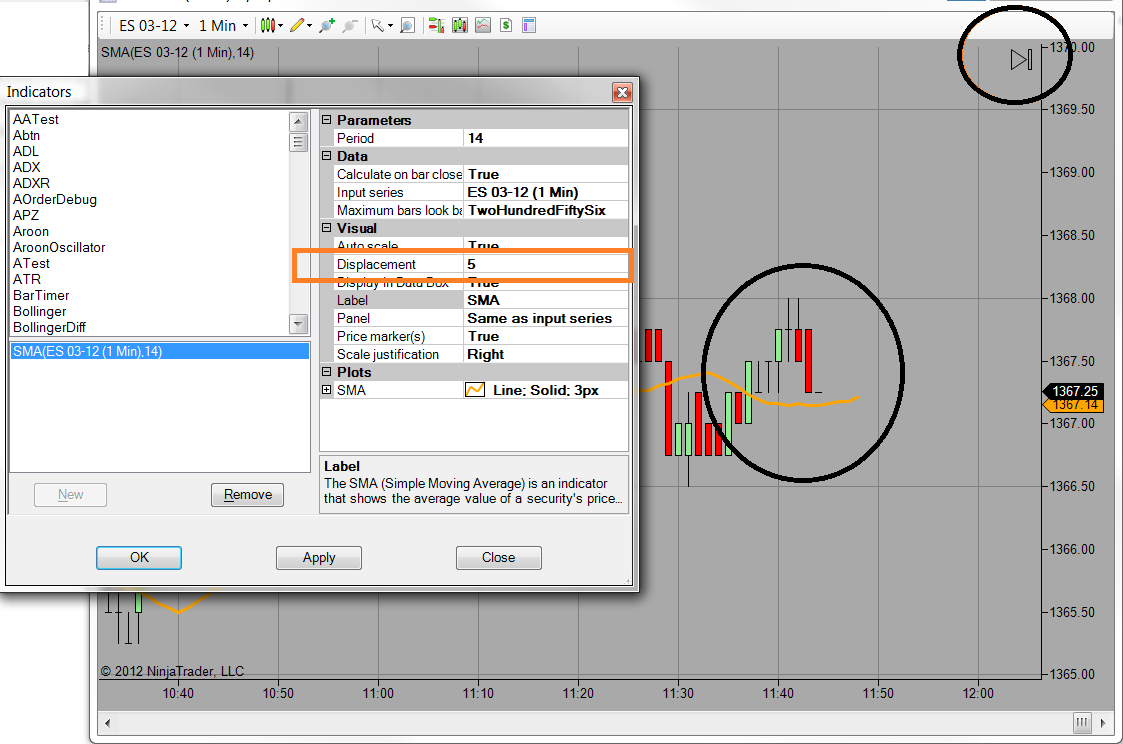
Task: Select AATest in indicator list
Action: click(x=36, y=120)
